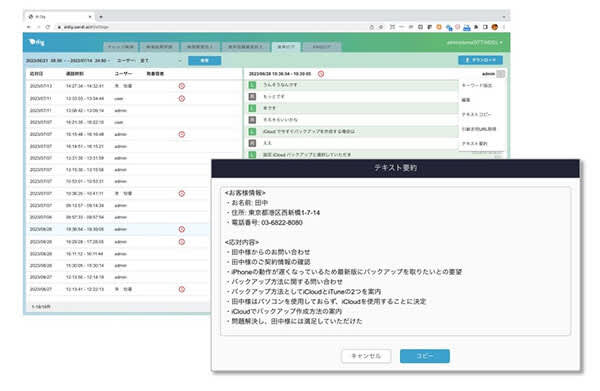Click the red marker icon on the 10:36:26 row
This screenshot has height=391, width=600.
[182, 194]
